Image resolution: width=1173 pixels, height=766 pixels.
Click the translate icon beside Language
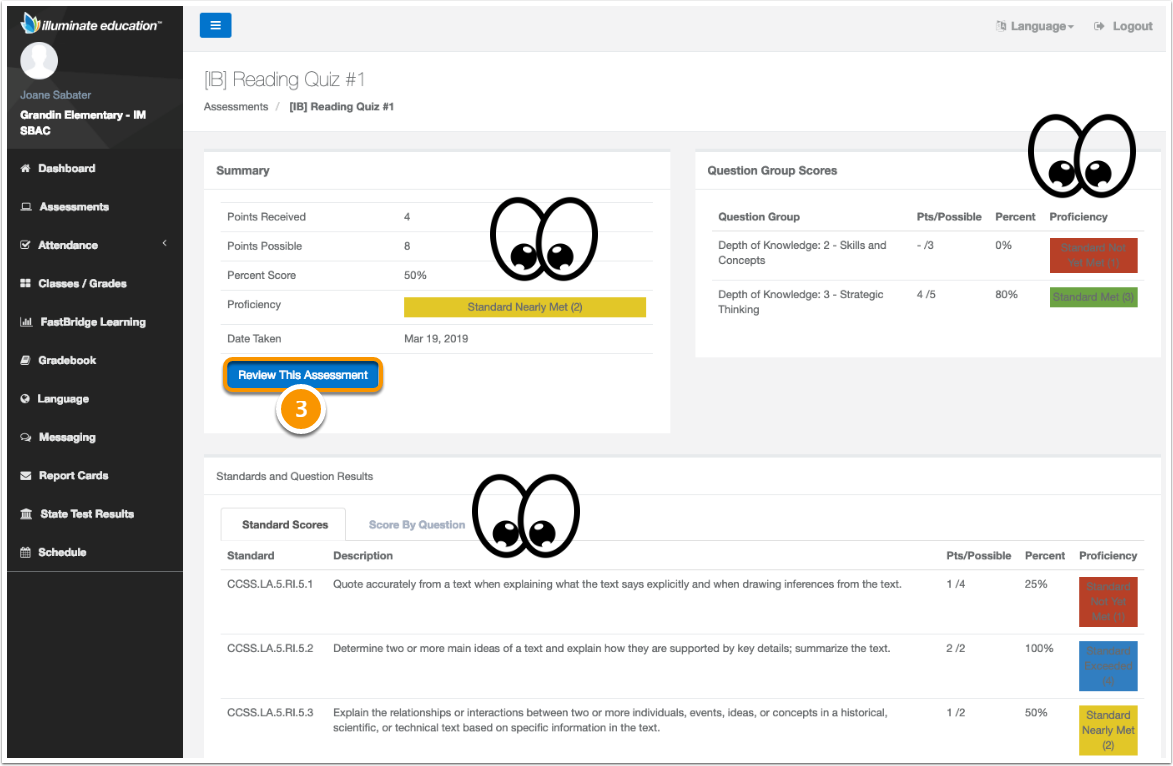(x=1001, y=26)
